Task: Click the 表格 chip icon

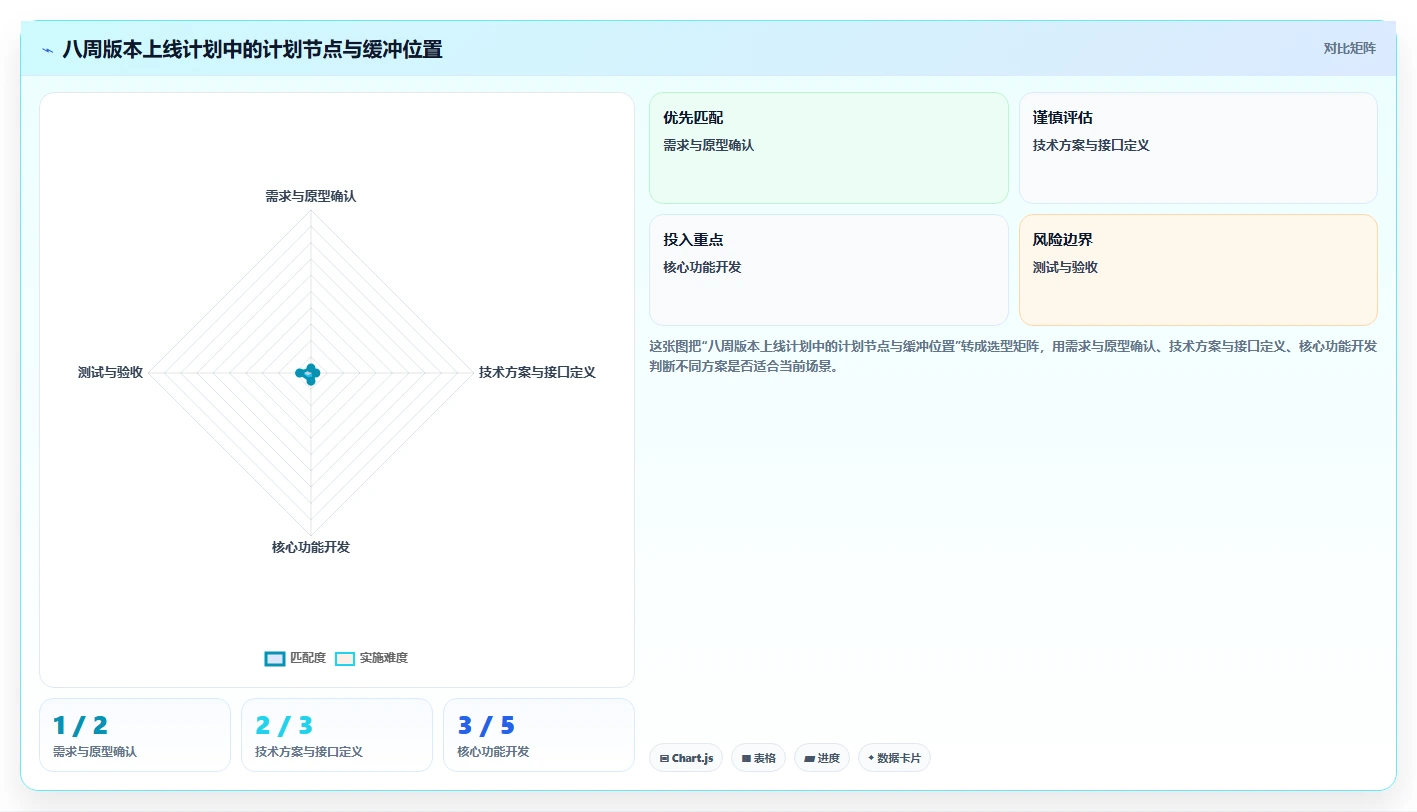Action: [x=746, y=759]
